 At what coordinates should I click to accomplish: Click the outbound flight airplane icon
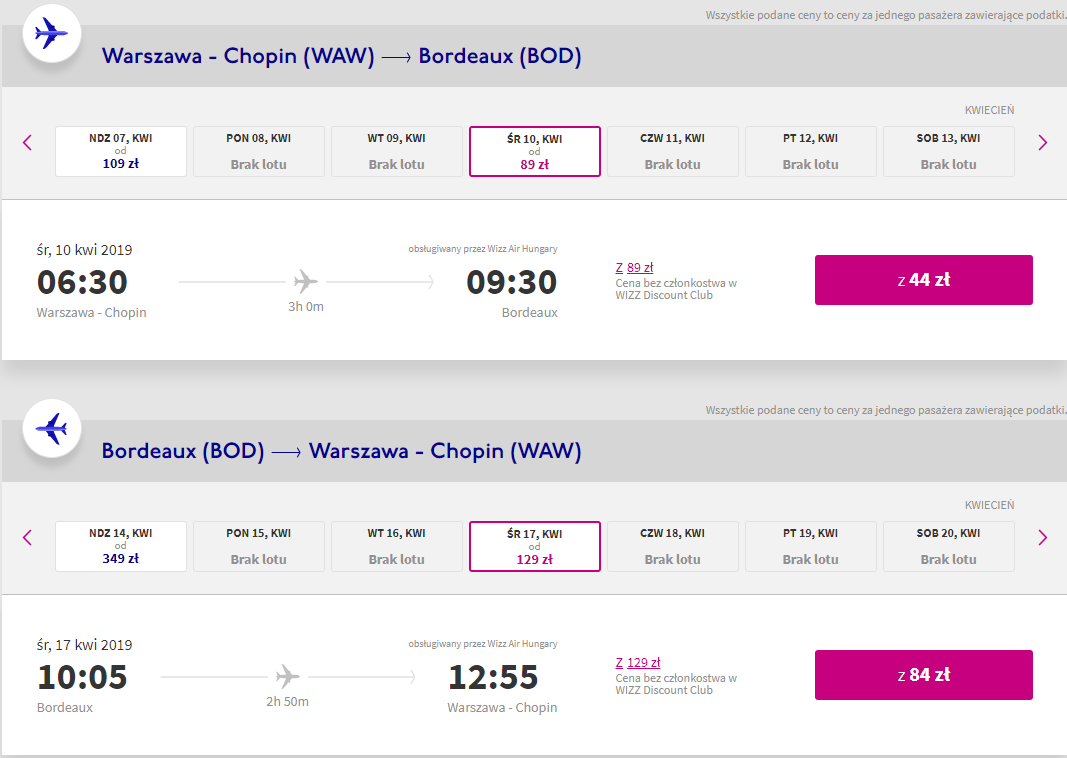point(50,34)
